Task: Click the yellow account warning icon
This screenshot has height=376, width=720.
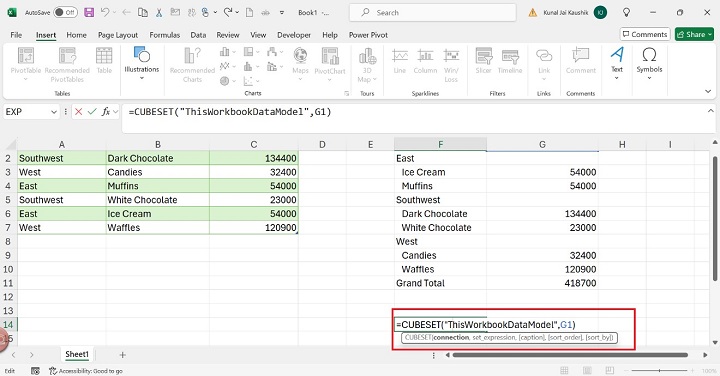Action: click(532, 12)
